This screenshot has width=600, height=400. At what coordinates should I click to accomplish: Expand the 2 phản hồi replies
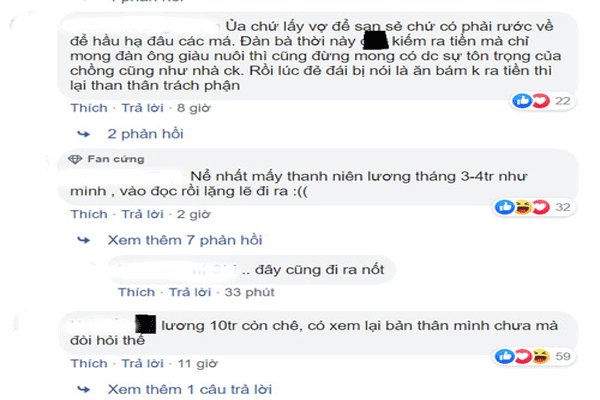[x=145, y=134]
